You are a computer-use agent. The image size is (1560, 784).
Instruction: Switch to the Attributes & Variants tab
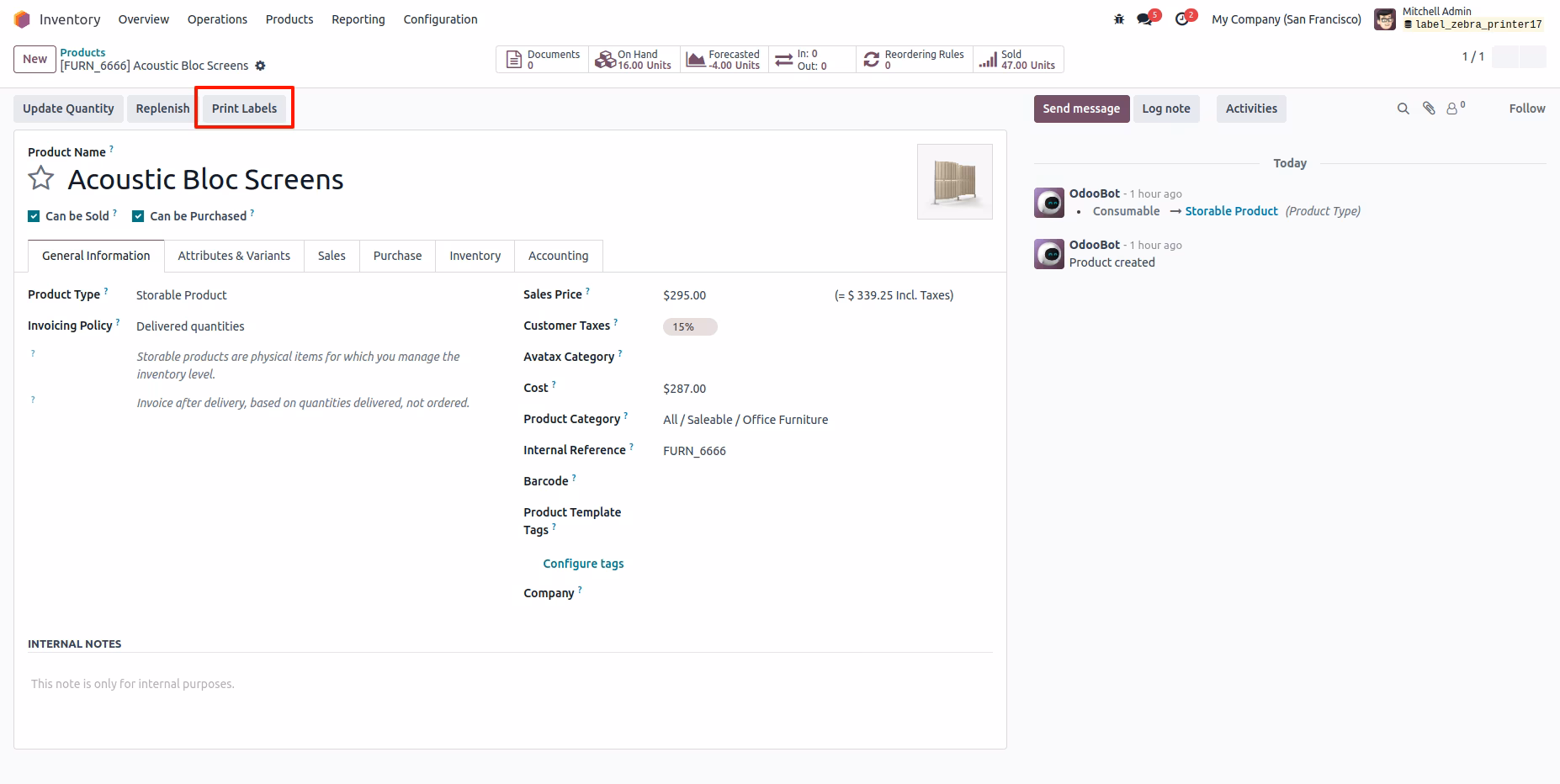234,256
